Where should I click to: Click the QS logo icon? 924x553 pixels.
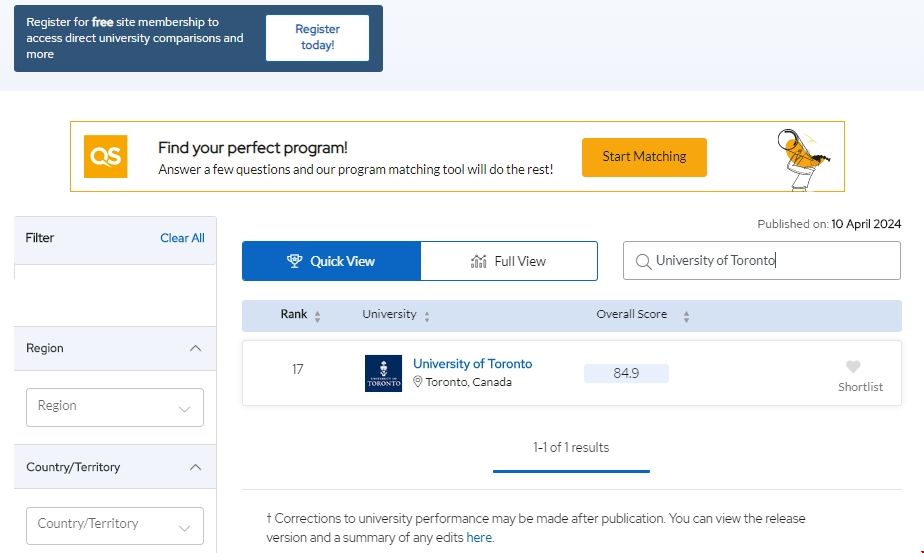coord(105,157)
